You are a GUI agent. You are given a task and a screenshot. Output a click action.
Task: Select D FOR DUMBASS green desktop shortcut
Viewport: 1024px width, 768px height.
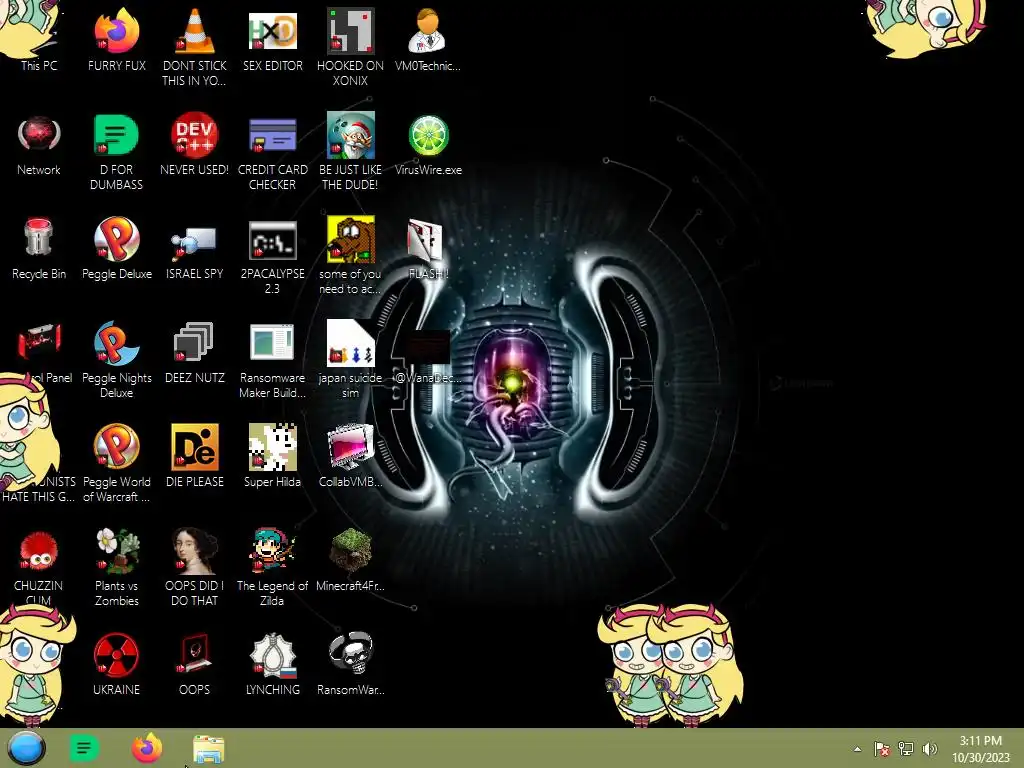116,152
